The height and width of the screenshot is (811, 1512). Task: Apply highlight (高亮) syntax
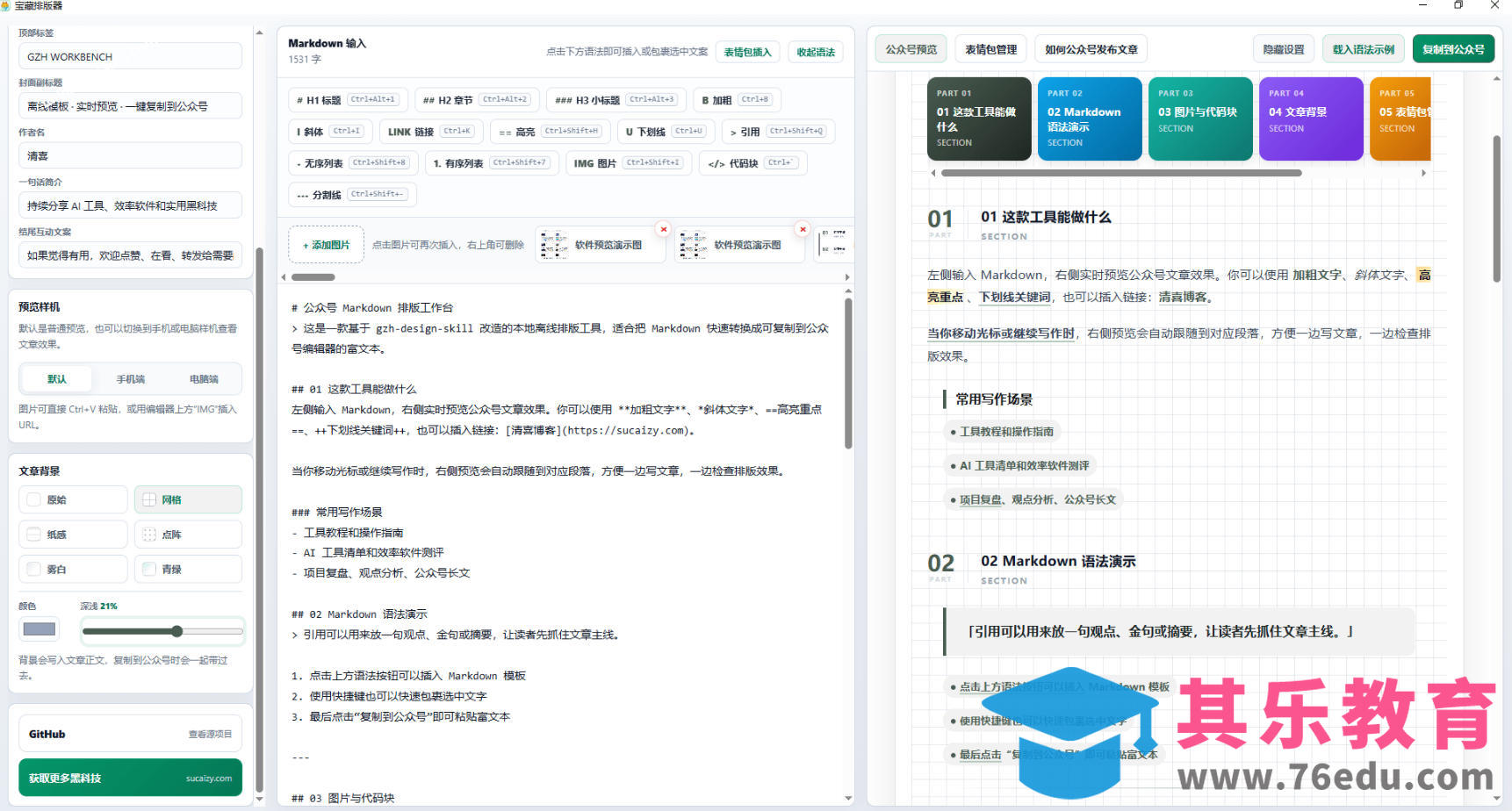click(549, 132)
